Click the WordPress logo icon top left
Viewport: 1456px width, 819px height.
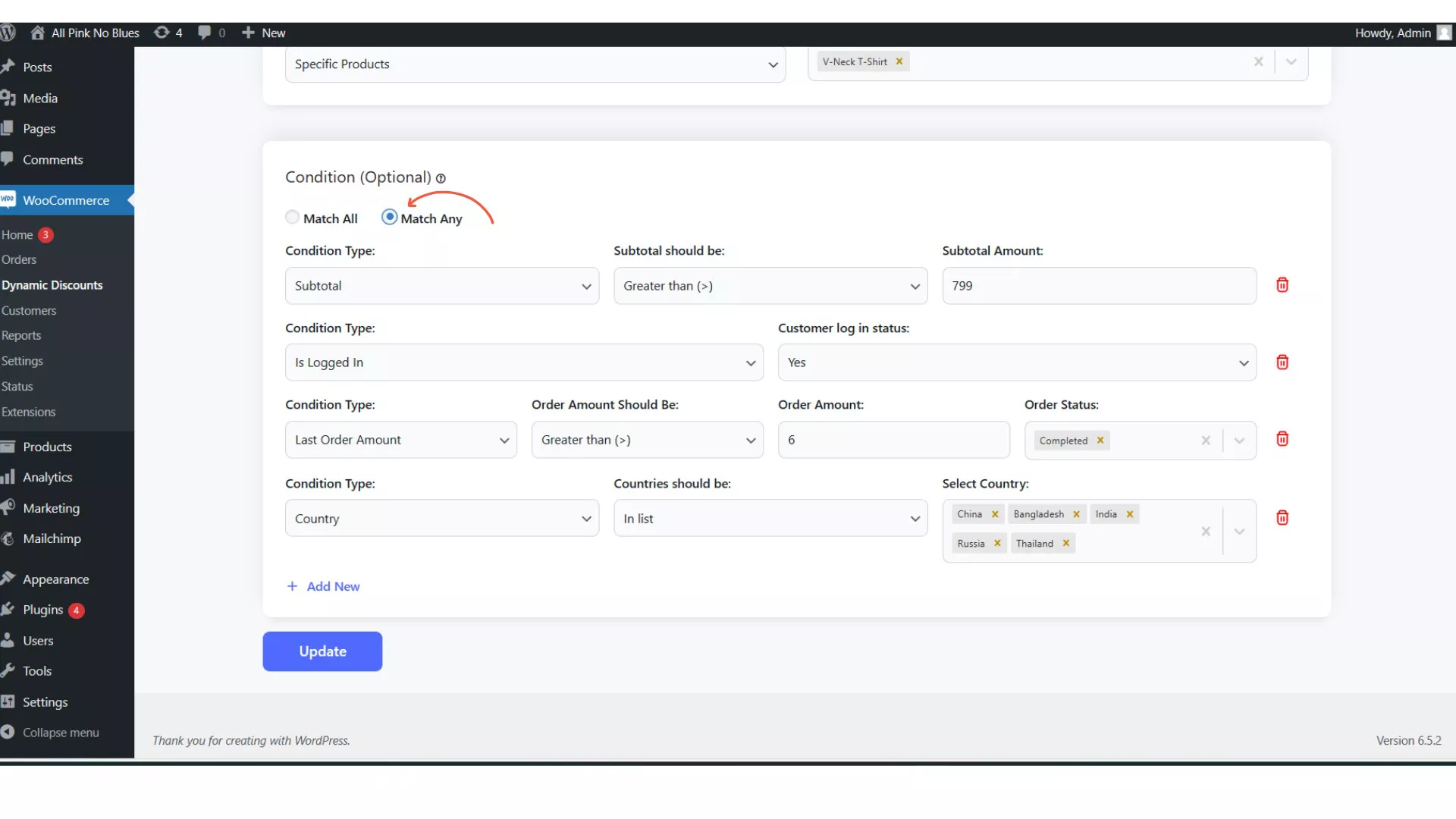coord(9,32)
